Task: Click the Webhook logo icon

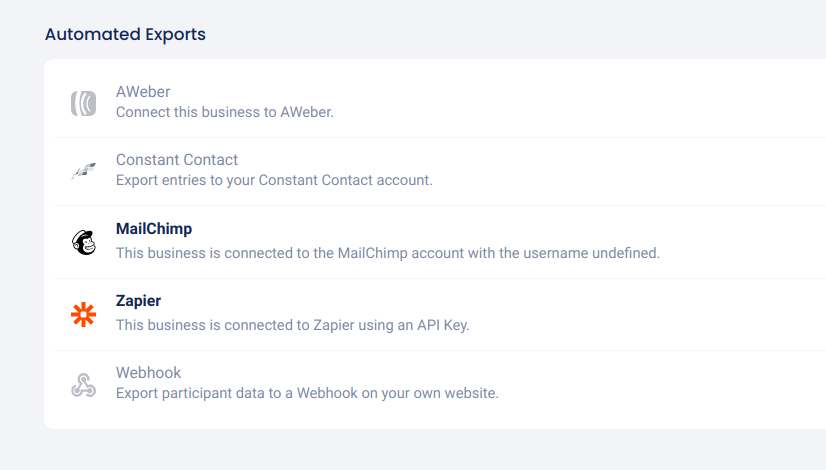Action: pyautogui.click(x=83, y=384)
